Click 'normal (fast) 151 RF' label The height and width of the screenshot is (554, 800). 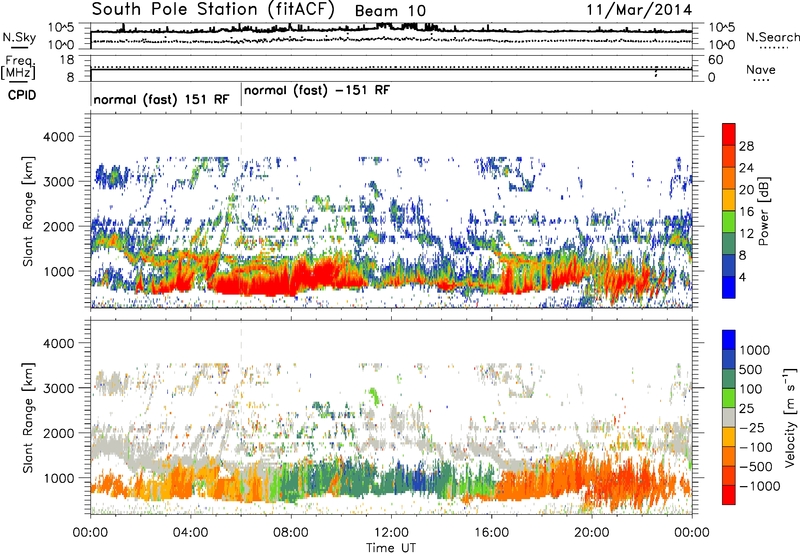coord(161,99)
